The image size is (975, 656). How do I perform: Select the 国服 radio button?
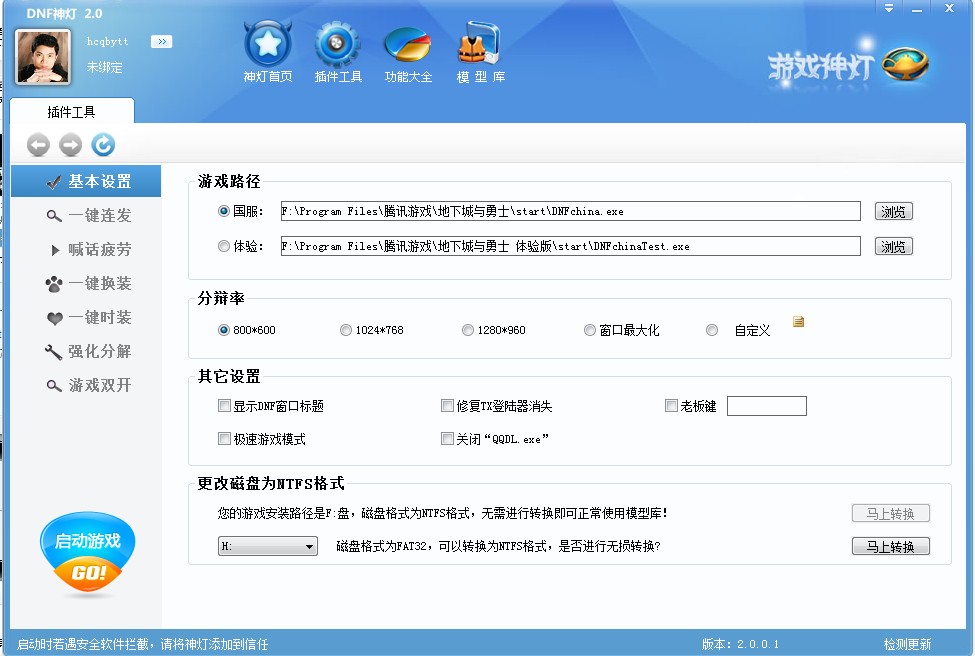coord(224,211)
